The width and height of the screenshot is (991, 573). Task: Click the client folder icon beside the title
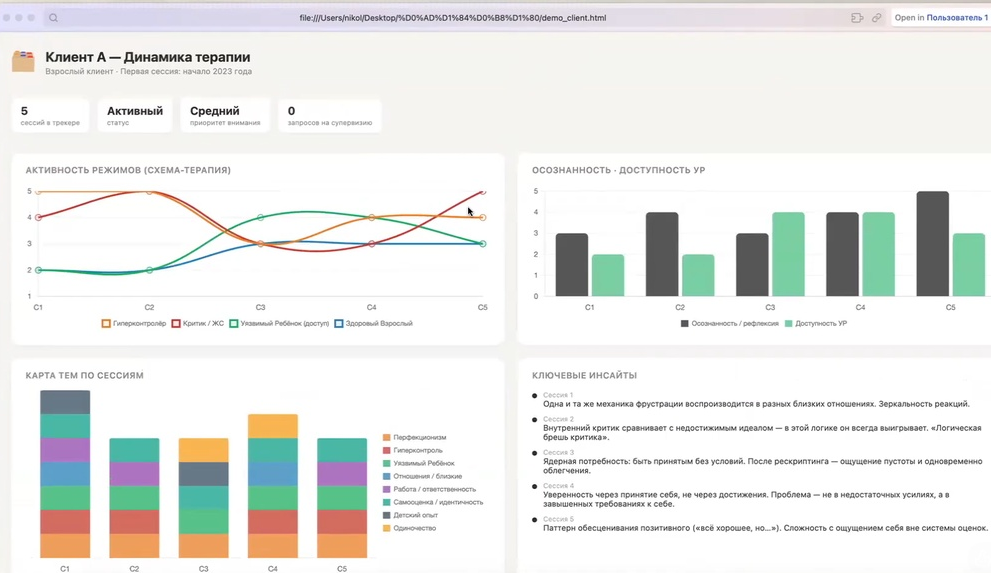tap(23, 61)
